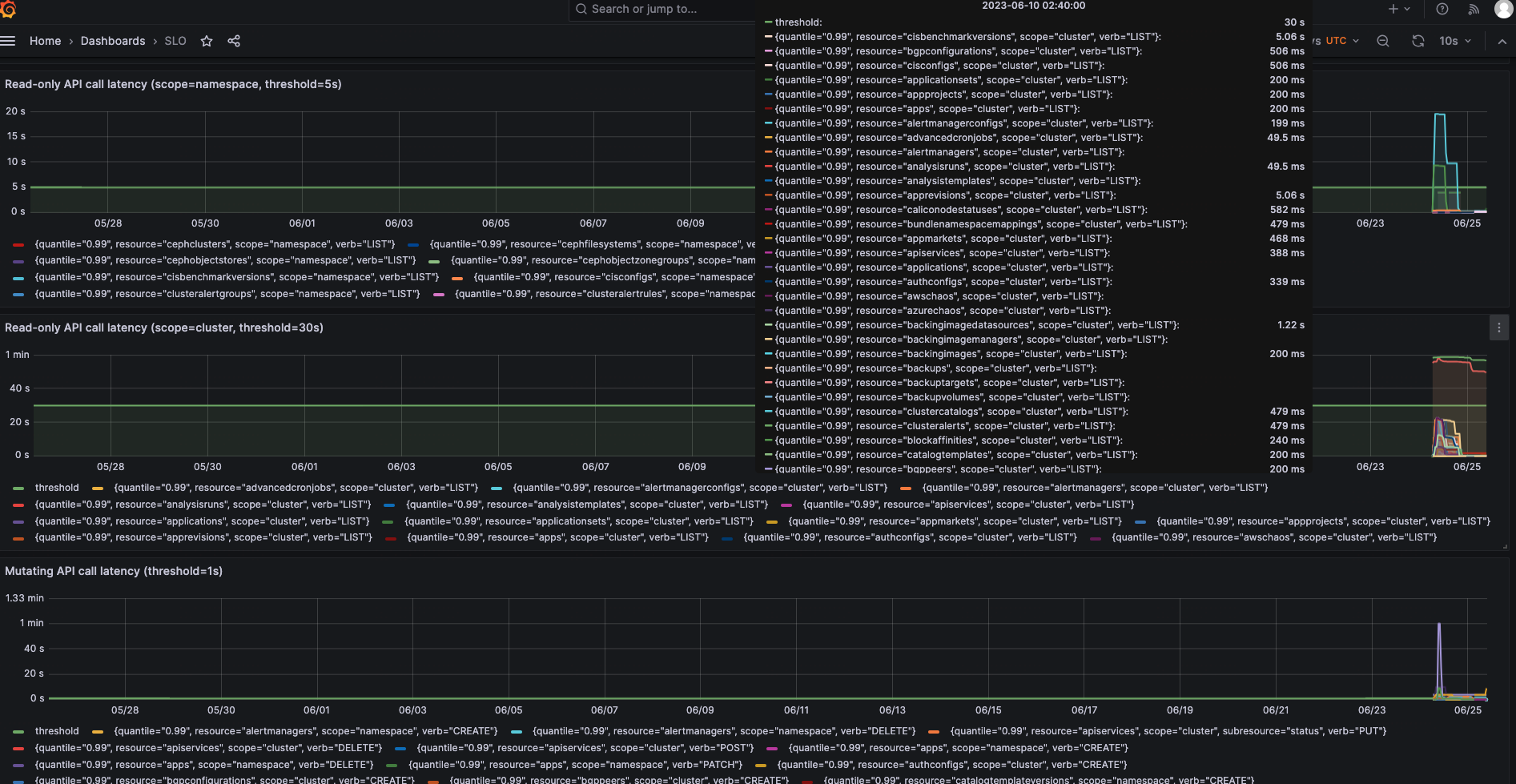The image size is (1516, 784).
Task: Toggle the awschaos legend series
Action: [x=1274, y=537]
